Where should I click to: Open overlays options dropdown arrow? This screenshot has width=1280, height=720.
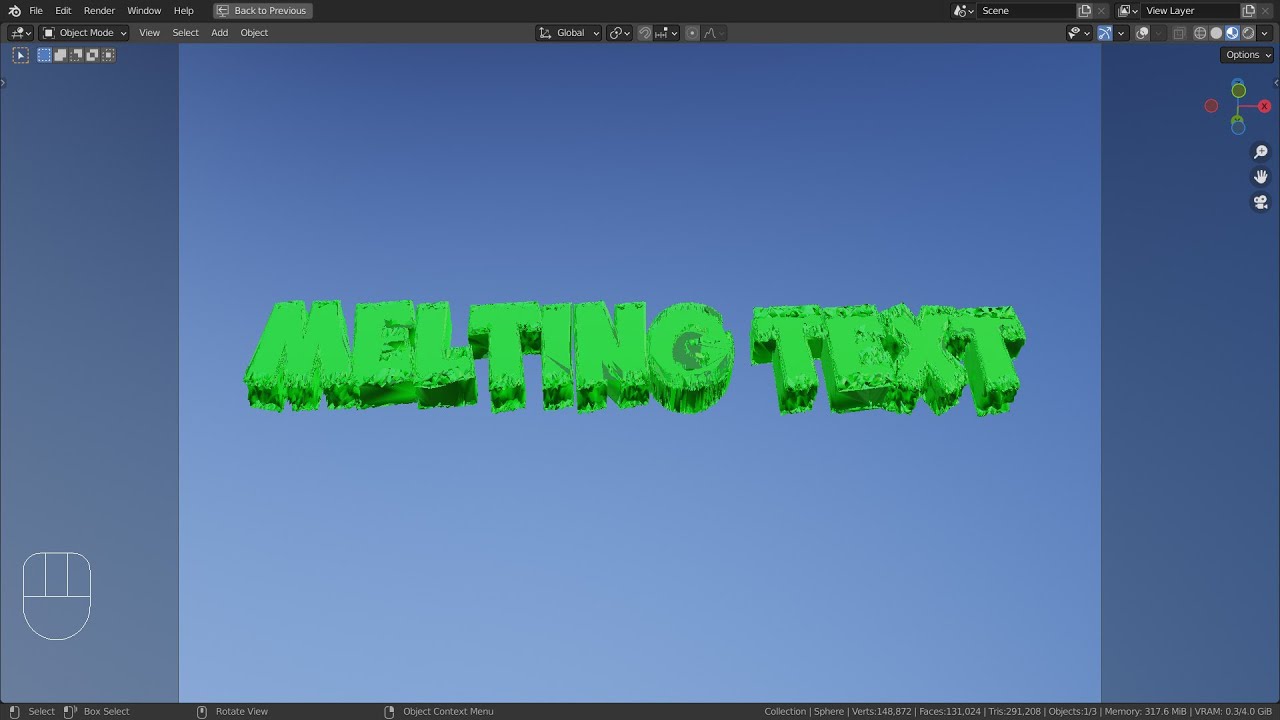[x=1159, y=32]
